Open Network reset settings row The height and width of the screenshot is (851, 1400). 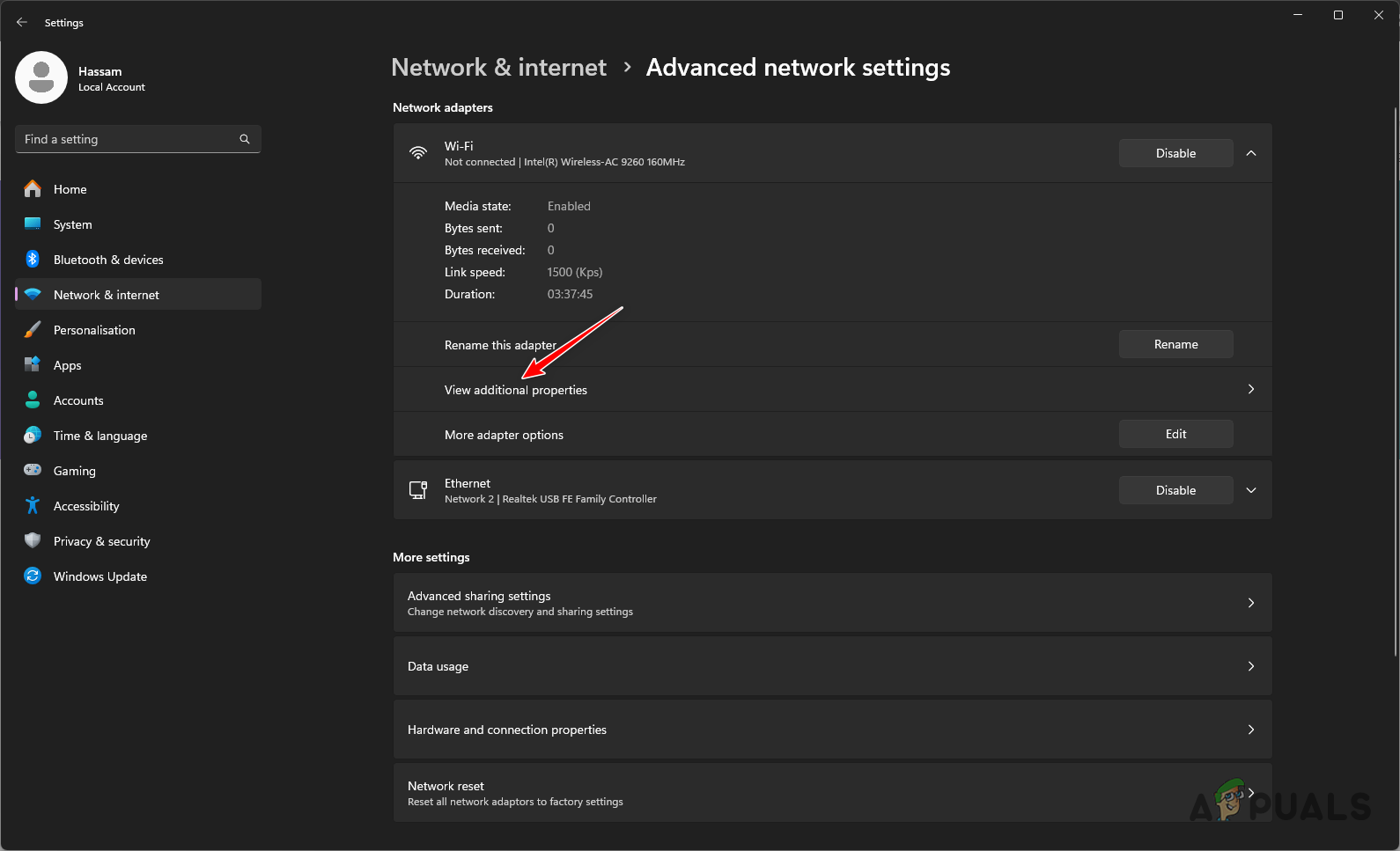point(832,793)
